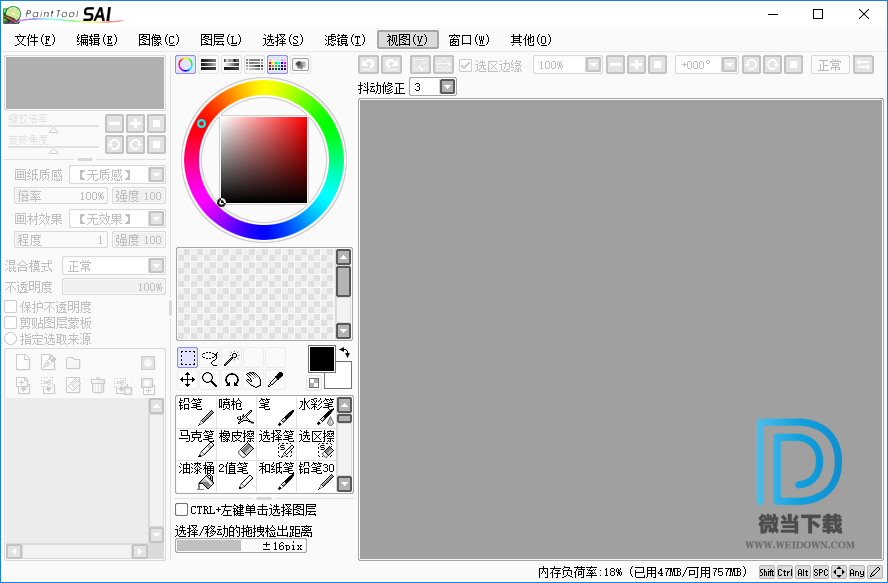888x583 pixels.
Task: Choose the 铅笔30 pencil brush
Action: tap(316, 476)
